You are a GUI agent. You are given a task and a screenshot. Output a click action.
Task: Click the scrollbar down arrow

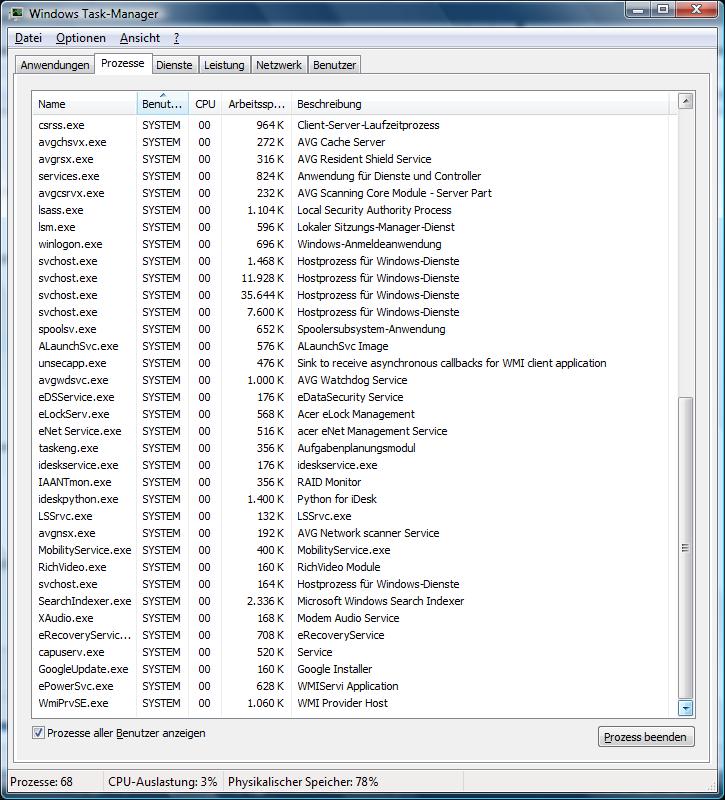coord(685,708)
